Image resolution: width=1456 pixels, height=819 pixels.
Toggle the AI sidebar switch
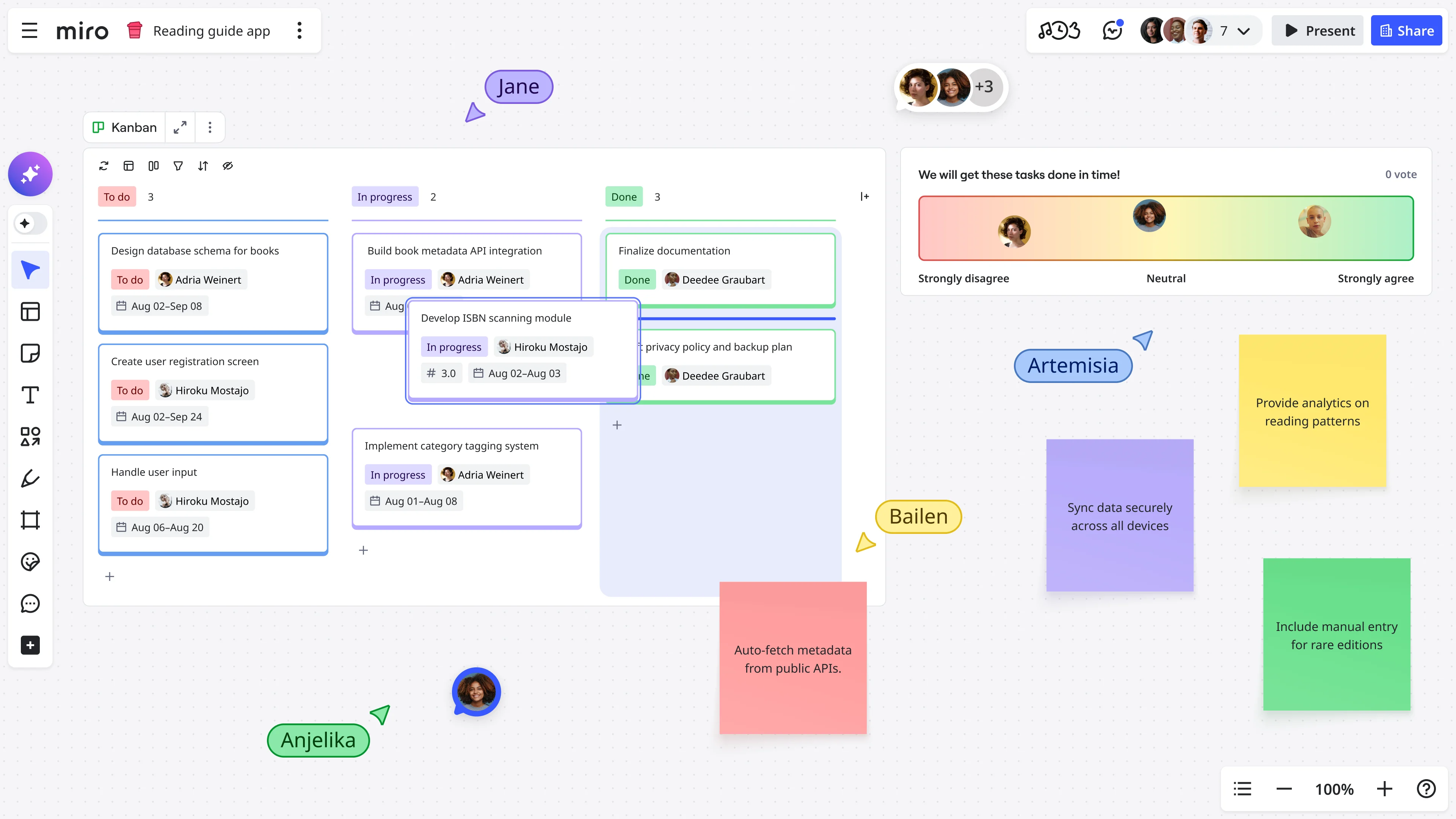coord(30,223)
